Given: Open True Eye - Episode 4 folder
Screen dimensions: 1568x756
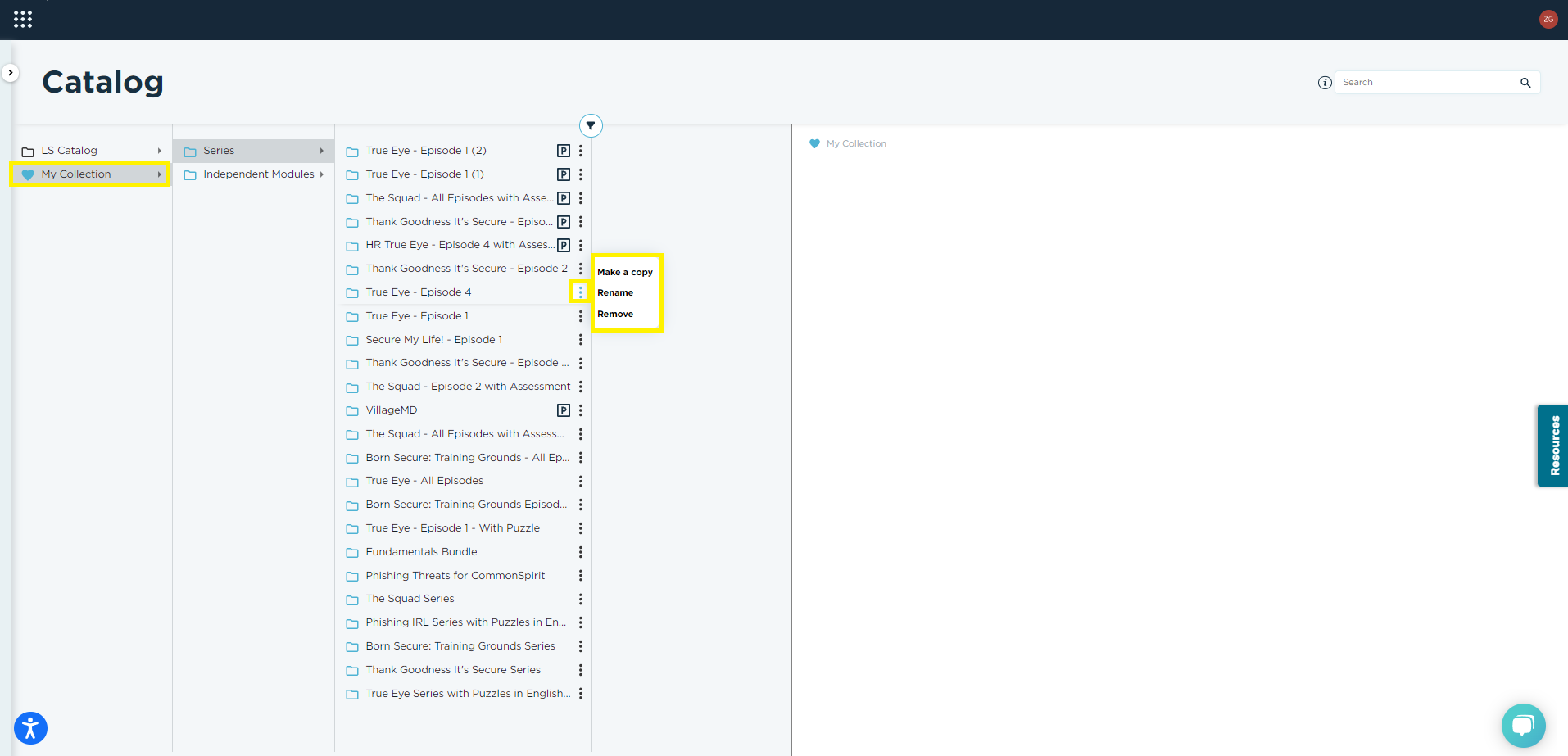Looking at the screenshot, I should point(419,292).
